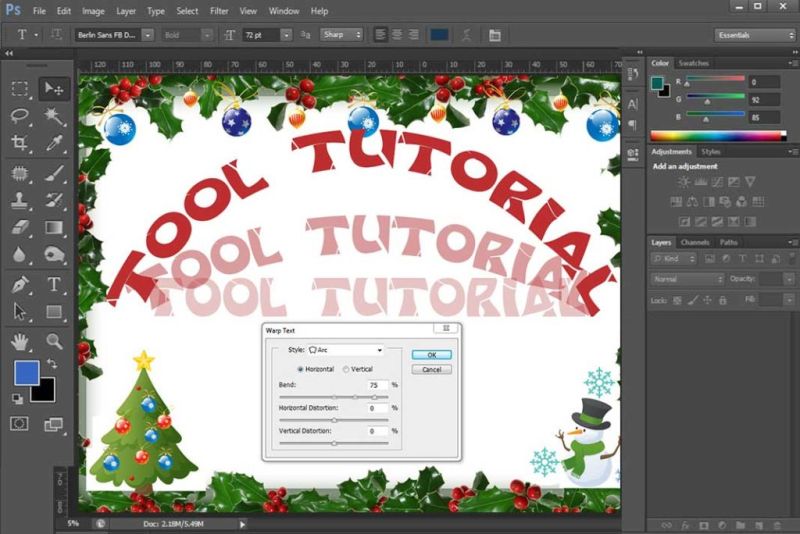Toggle text orientation in options bar
This screenshot has width=800, height=534.
pos(56,35)
